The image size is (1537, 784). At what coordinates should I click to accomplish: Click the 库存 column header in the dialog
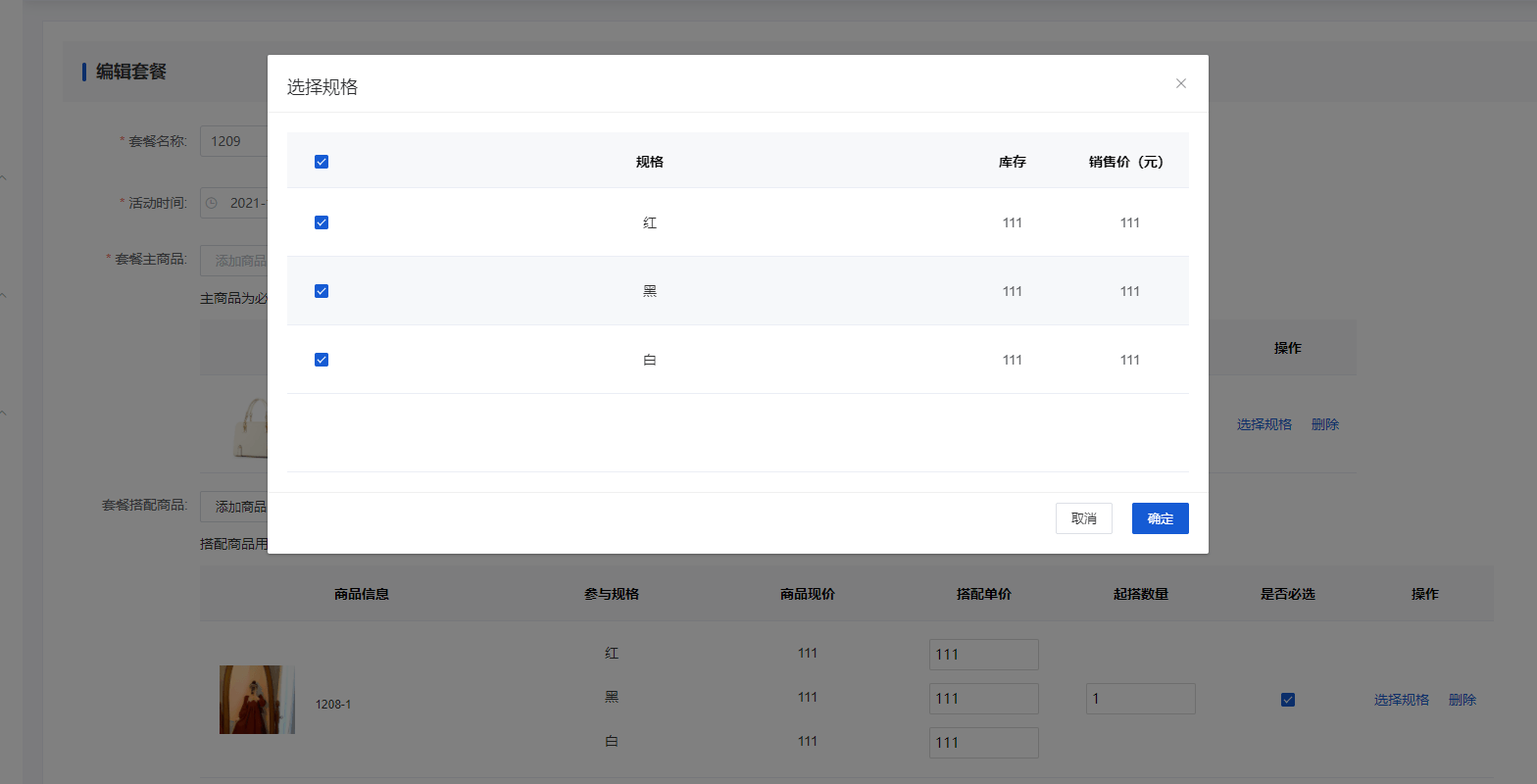pos(1013,162)
